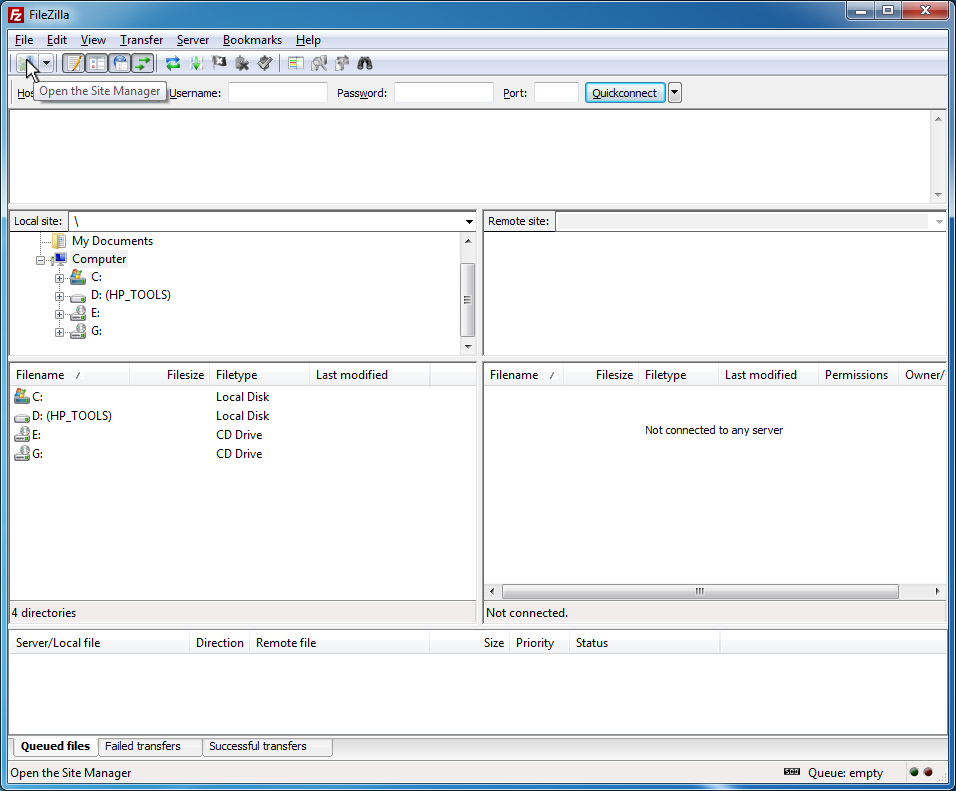Open Remote site path dropdown arrow
The image size is (956, 791).
click(939, 221)
